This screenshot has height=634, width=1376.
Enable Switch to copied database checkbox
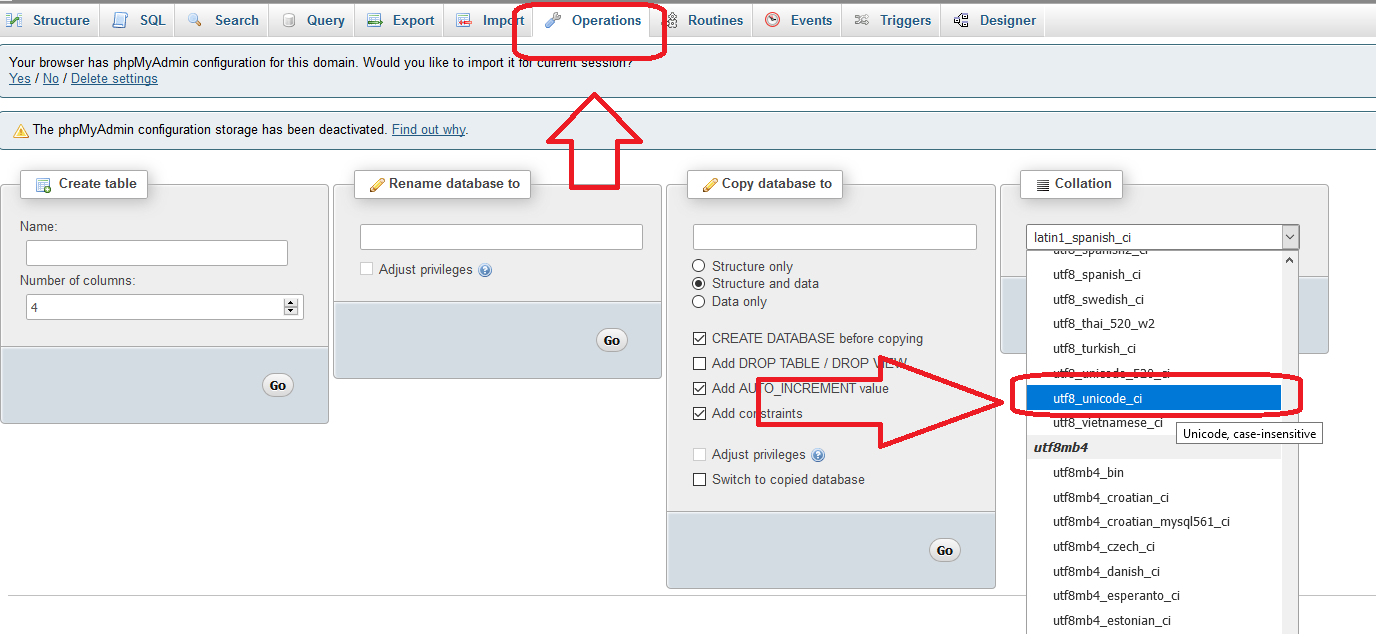point(700,479)
